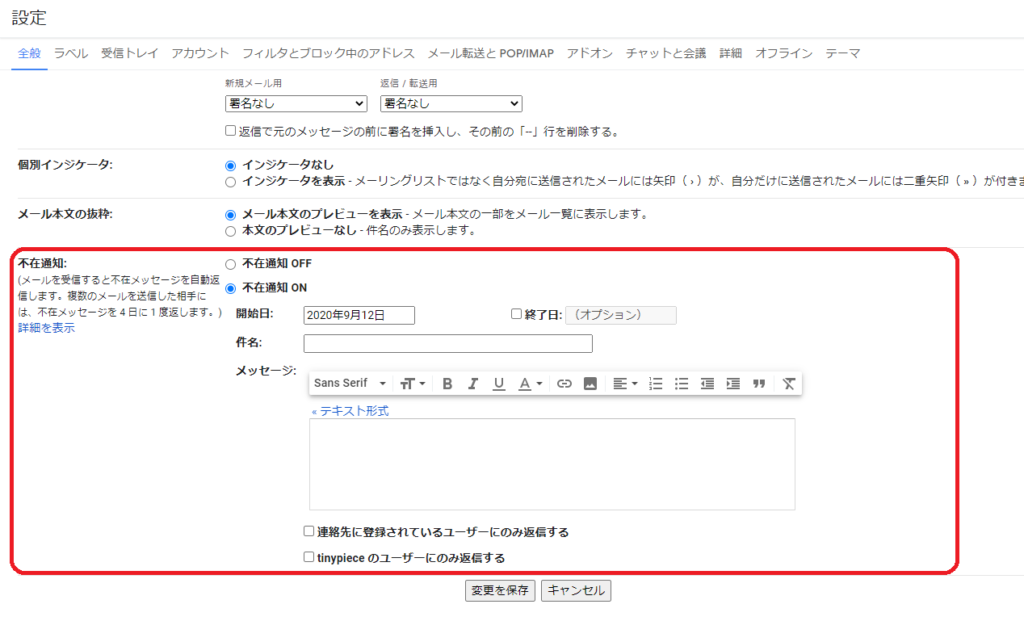Apply italic formatting to message
The width and height of the screenshot is (1024, 621).
(x=473, y=384)
